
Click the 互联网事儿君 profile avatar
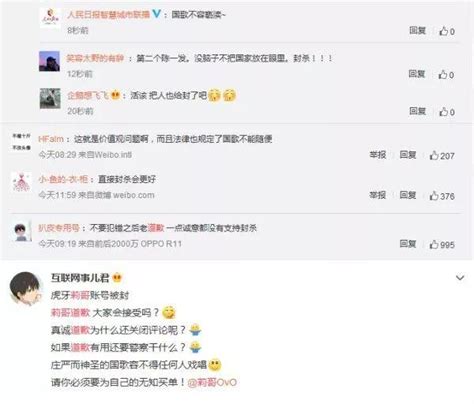pos(26,288)
